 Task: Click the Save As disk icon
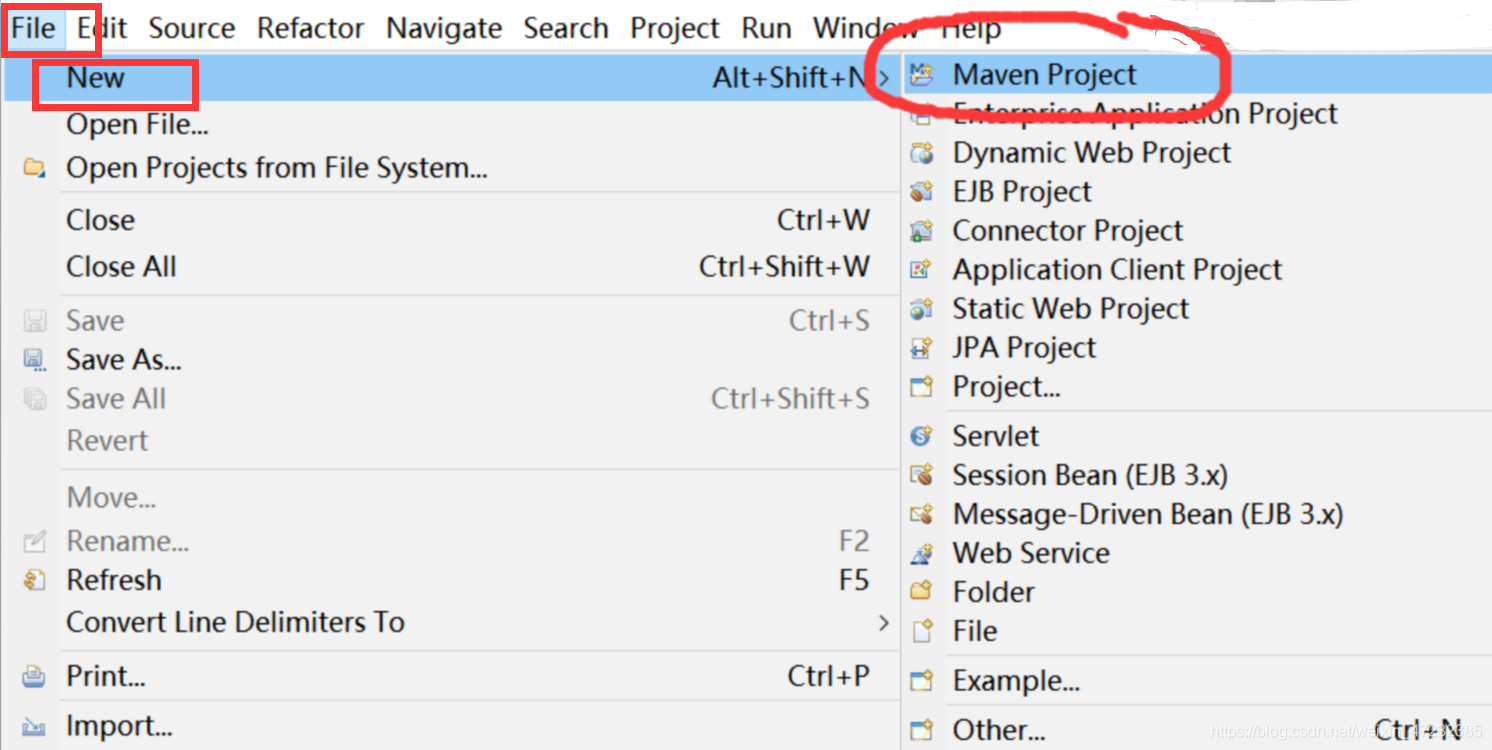[x=35, y=359]
